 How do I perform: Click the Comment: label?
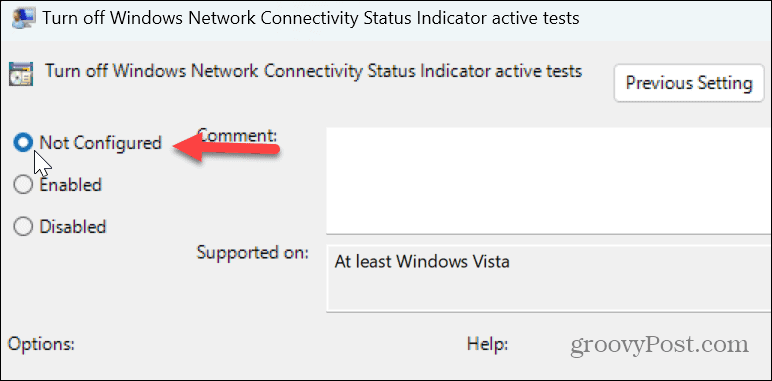pos(237,135)
